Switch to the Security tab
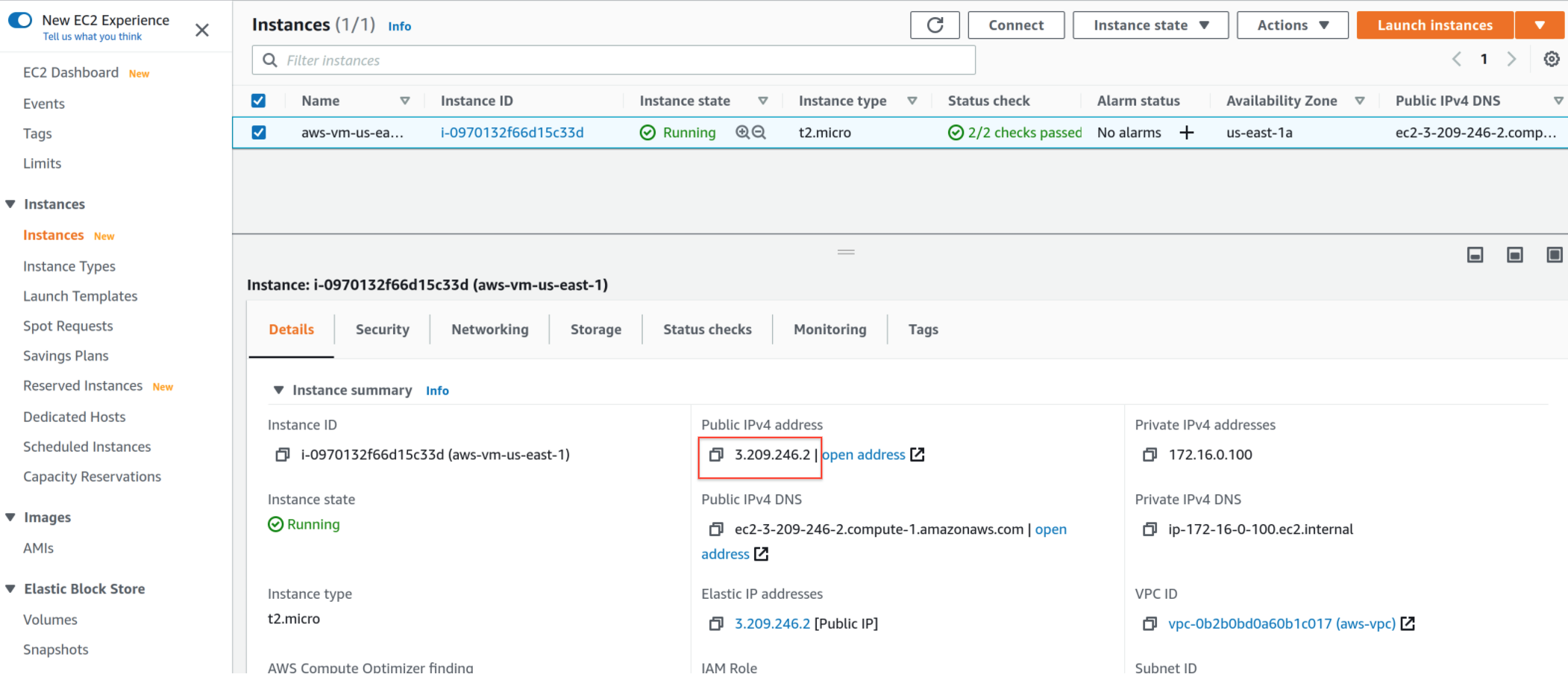The image size is (1568, 683). 383,330
